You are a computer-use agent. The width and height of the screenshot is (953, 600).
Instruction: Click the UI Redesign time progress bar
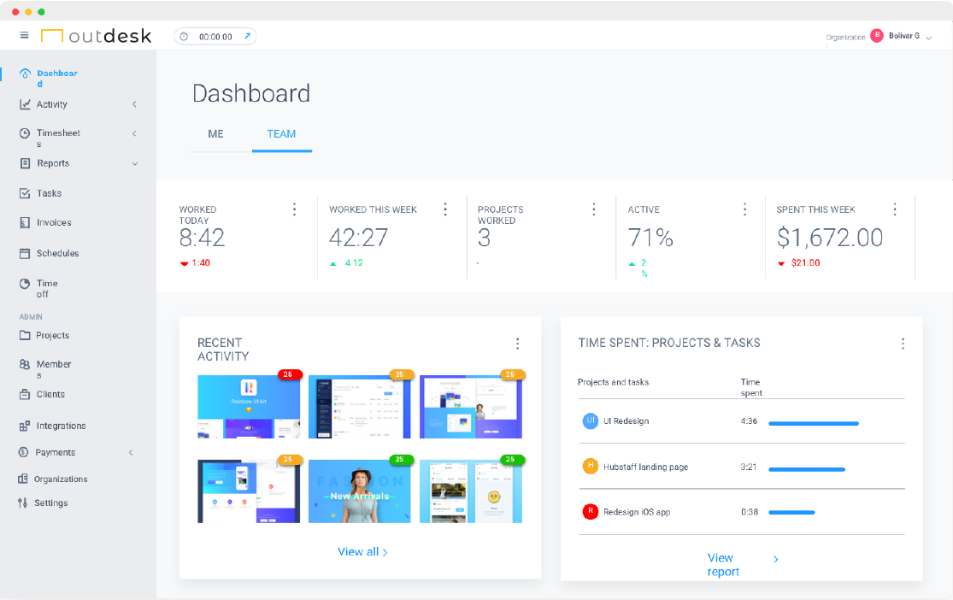pos(813,423)
